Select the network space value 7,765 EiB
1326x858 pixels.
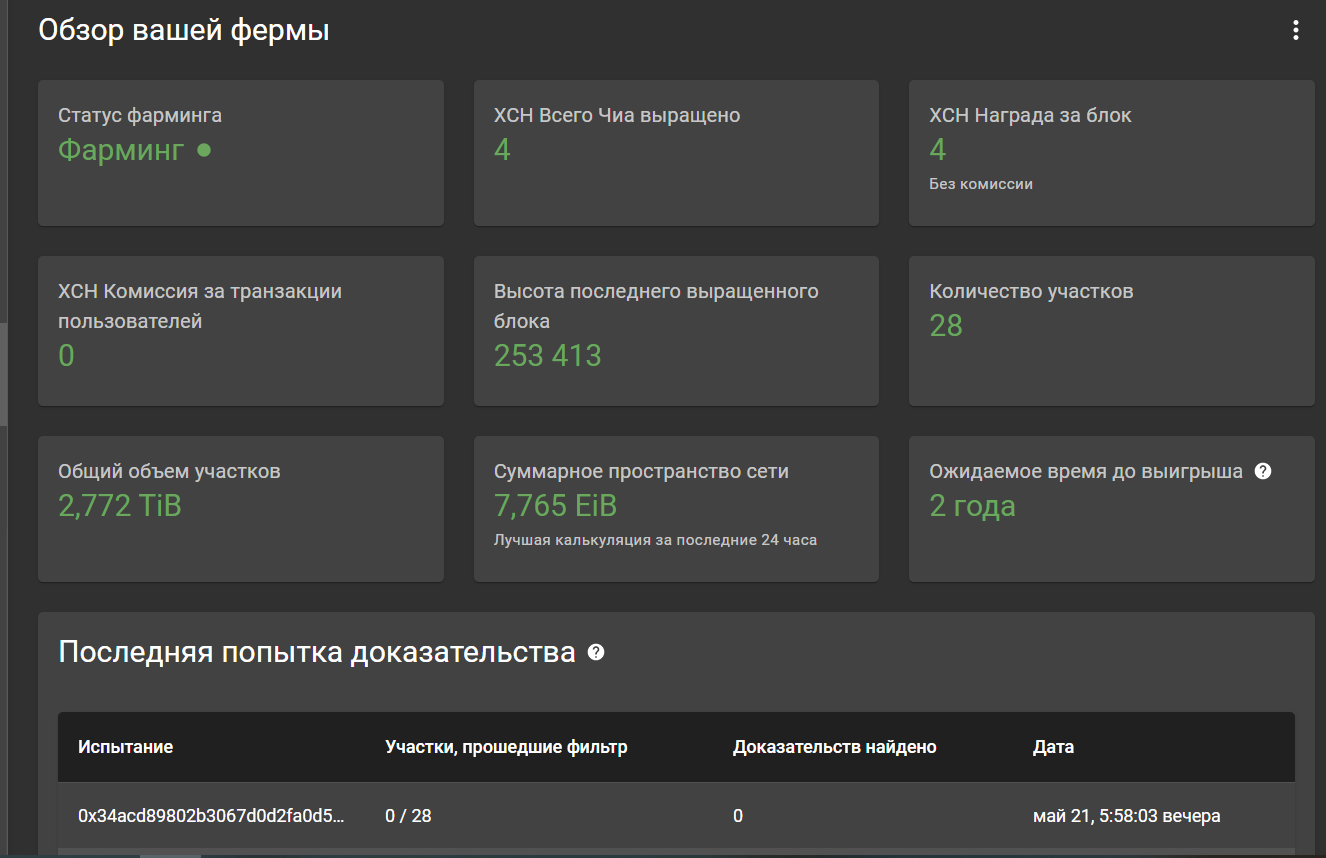pos(555,506)
